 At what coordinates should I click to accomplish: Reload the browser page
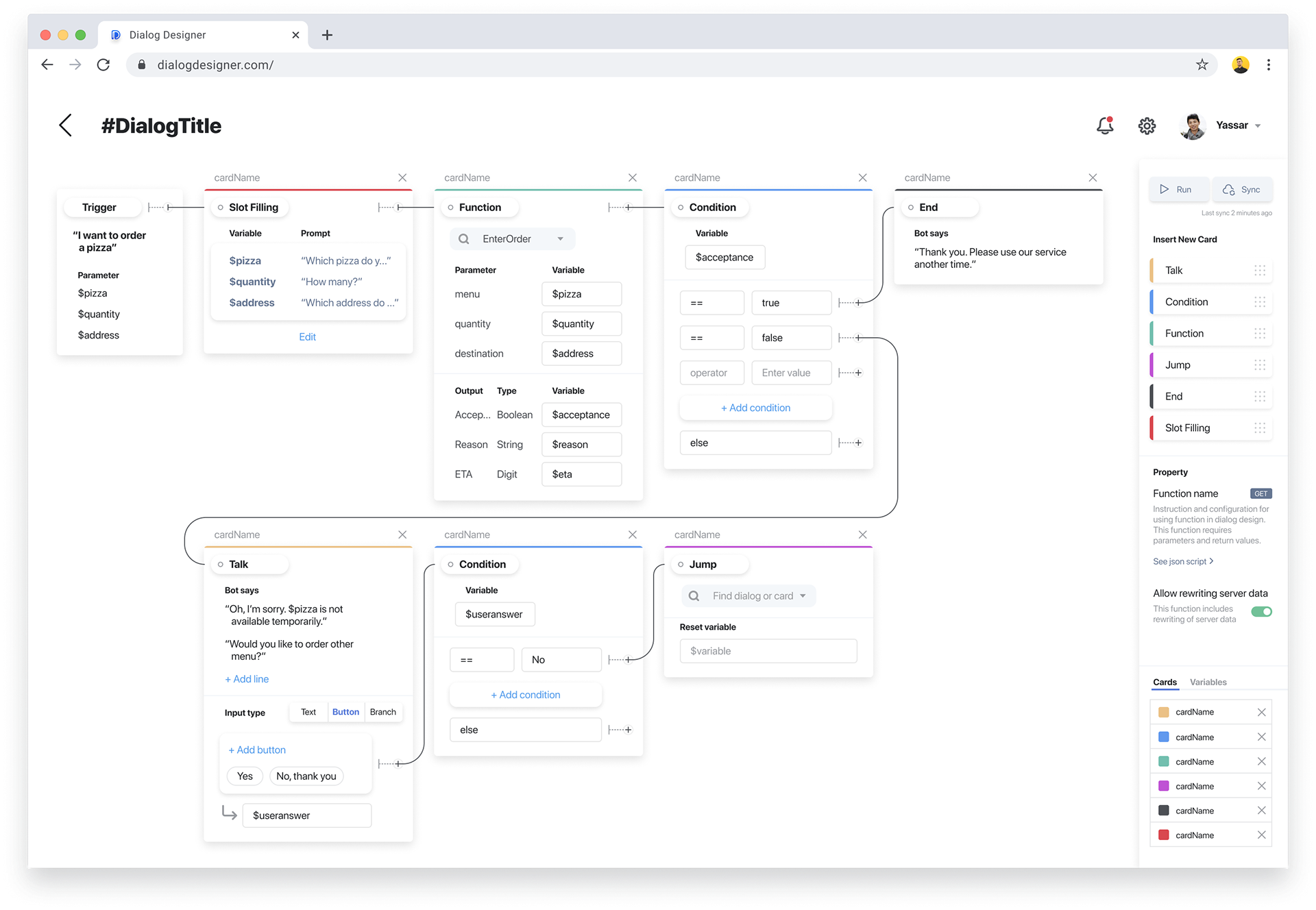tap(103, 64)
